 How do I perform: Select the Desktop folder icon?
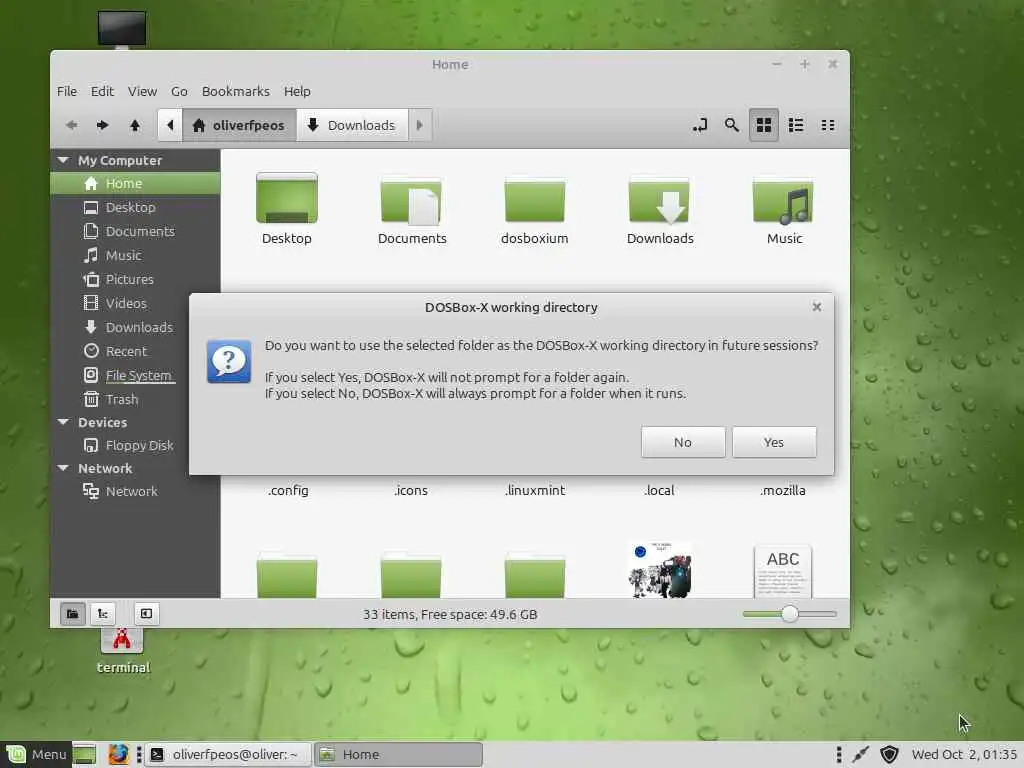pos(287,199)
